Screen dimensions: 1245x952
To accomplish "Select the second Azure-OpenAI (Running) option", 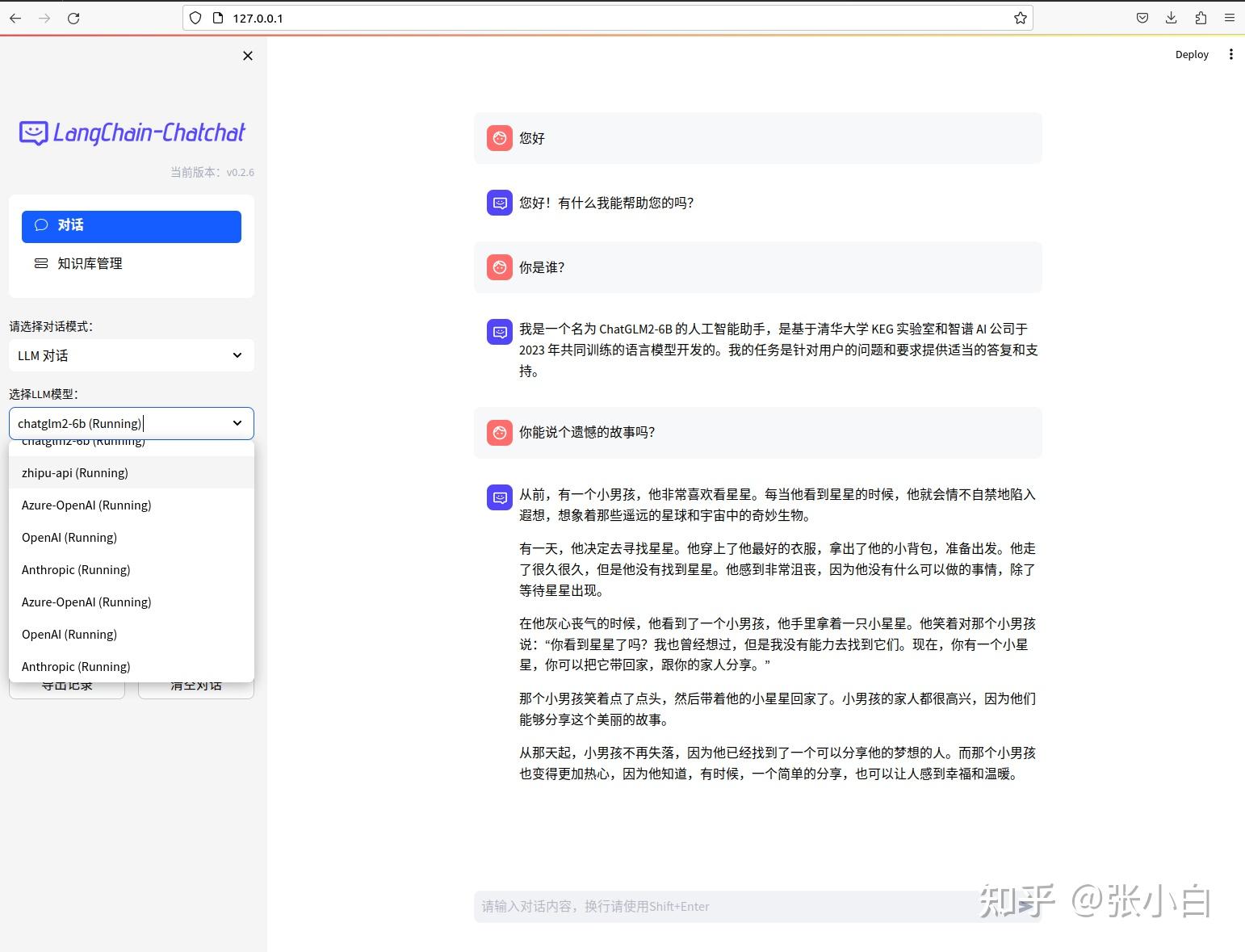I will [132, 602].
